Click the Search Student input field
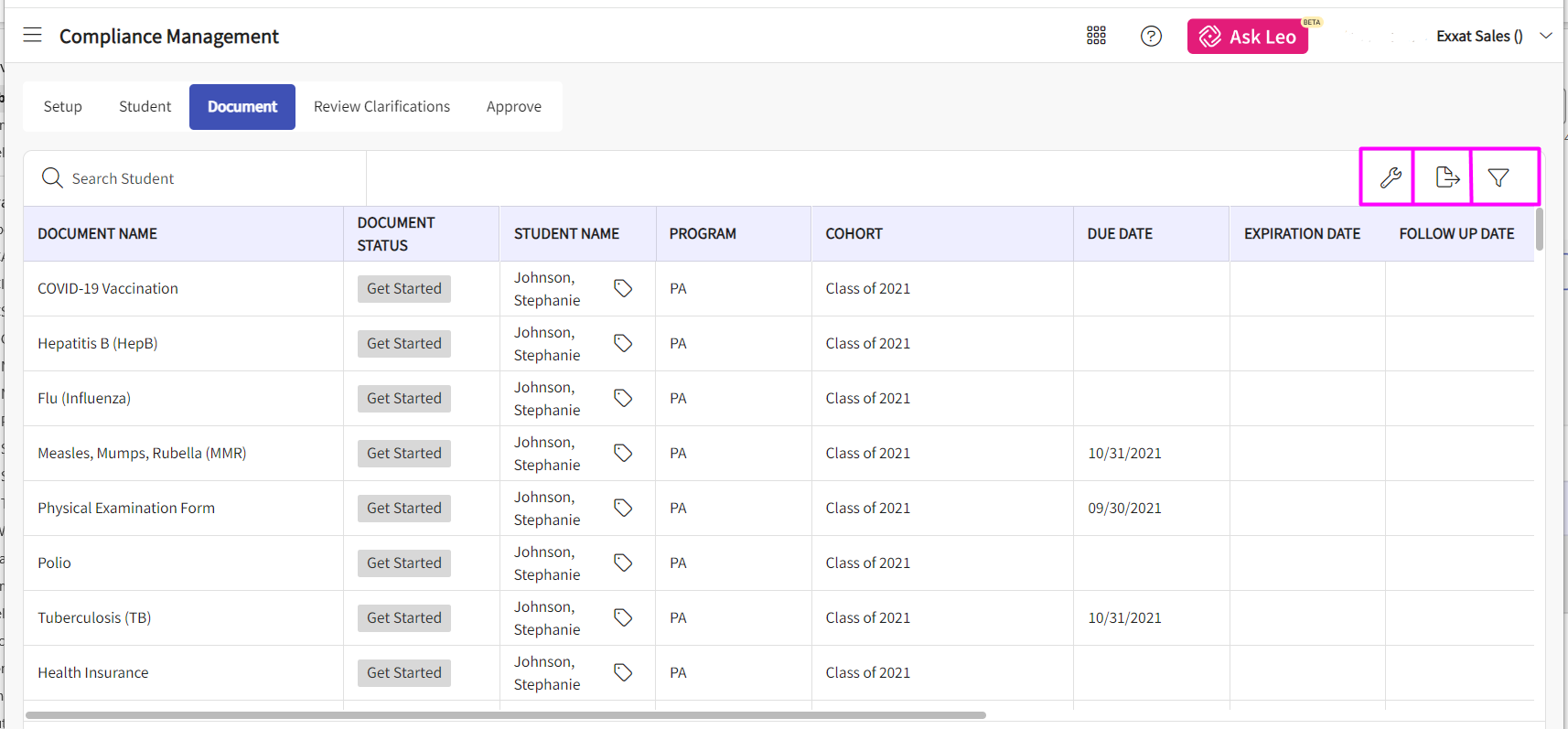The height and width of the screenshot is (729, 1568). click(210, 178)
